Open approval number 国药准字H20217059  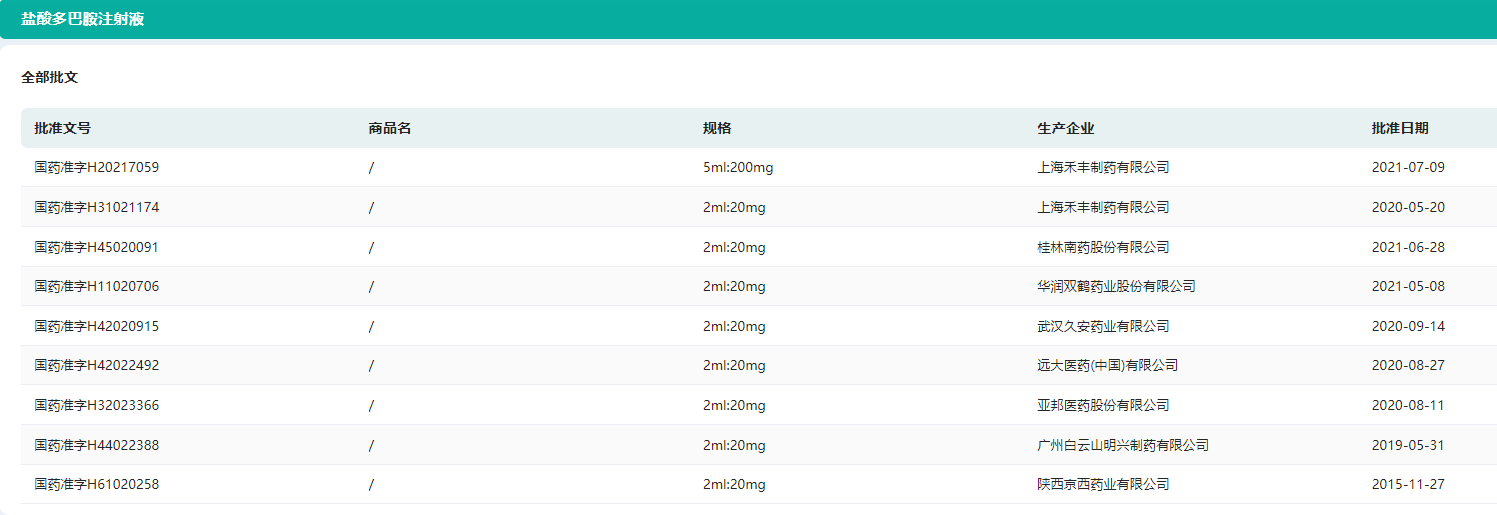tap(97, 167)
